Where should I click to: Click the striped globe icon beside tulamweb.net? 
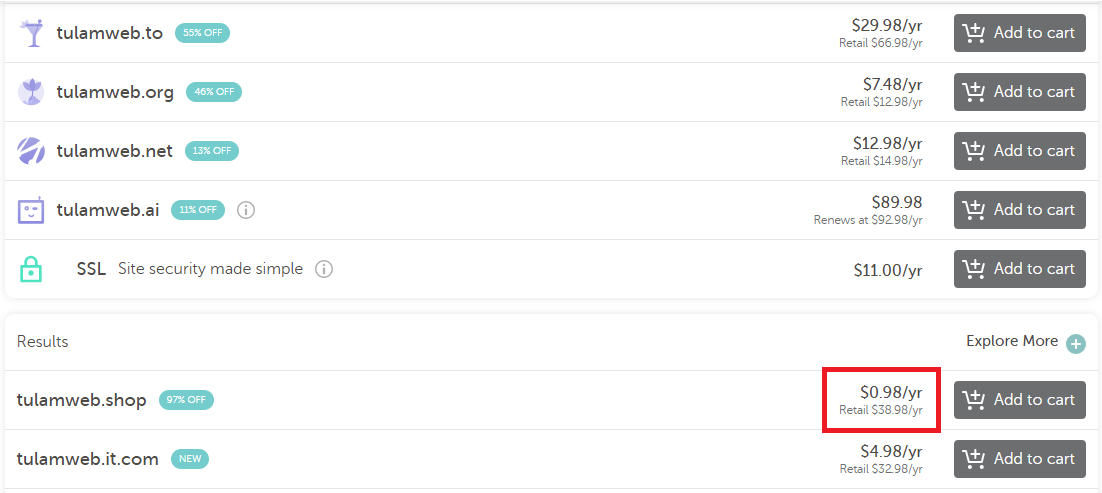pyautogui.click(x=31, y=151)
